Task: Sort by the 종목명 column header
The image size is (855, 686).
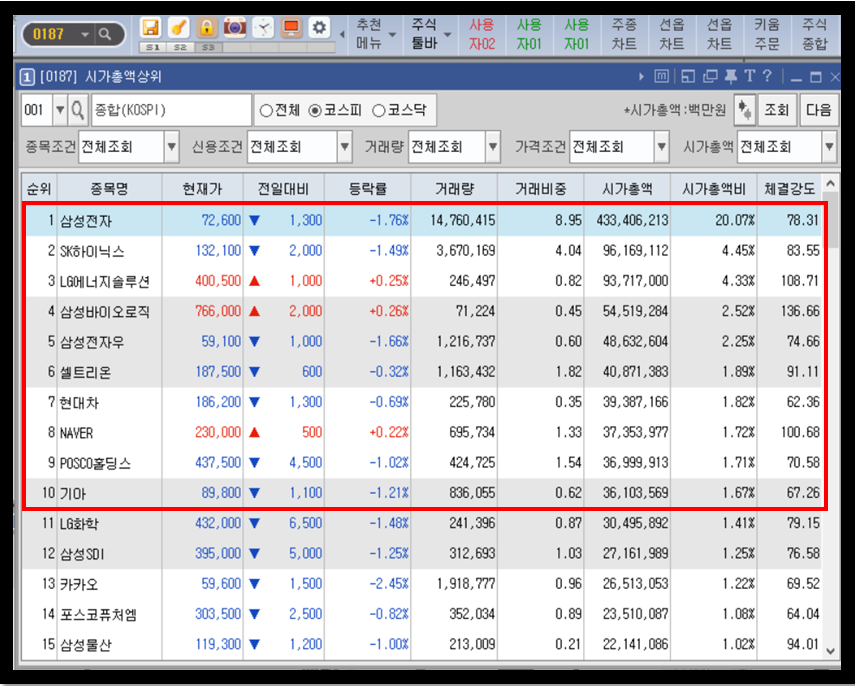Action: (109, 189)
